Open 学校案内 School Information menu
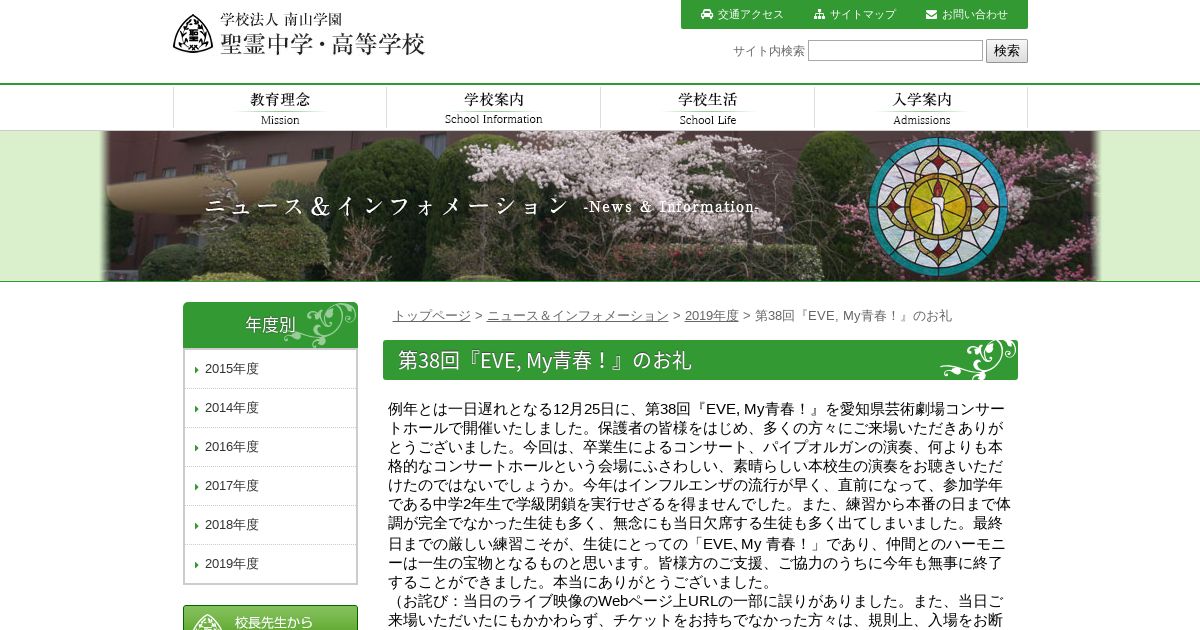Viewport: 1200px width, 630px height. (494, 108)
